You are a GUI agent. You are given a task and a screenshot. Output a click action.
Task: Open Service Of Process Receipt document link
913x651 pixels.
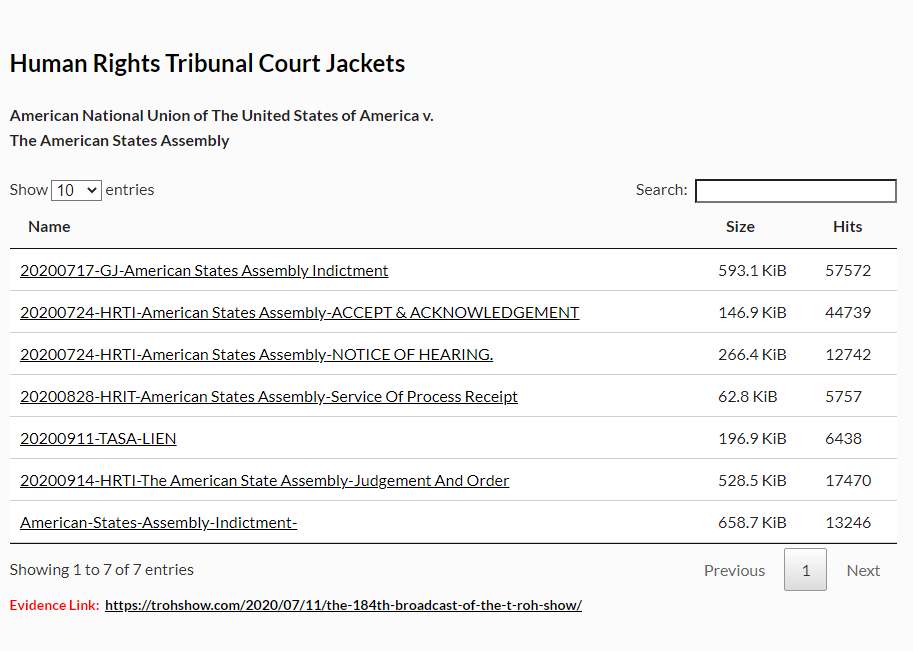(268, 397)
